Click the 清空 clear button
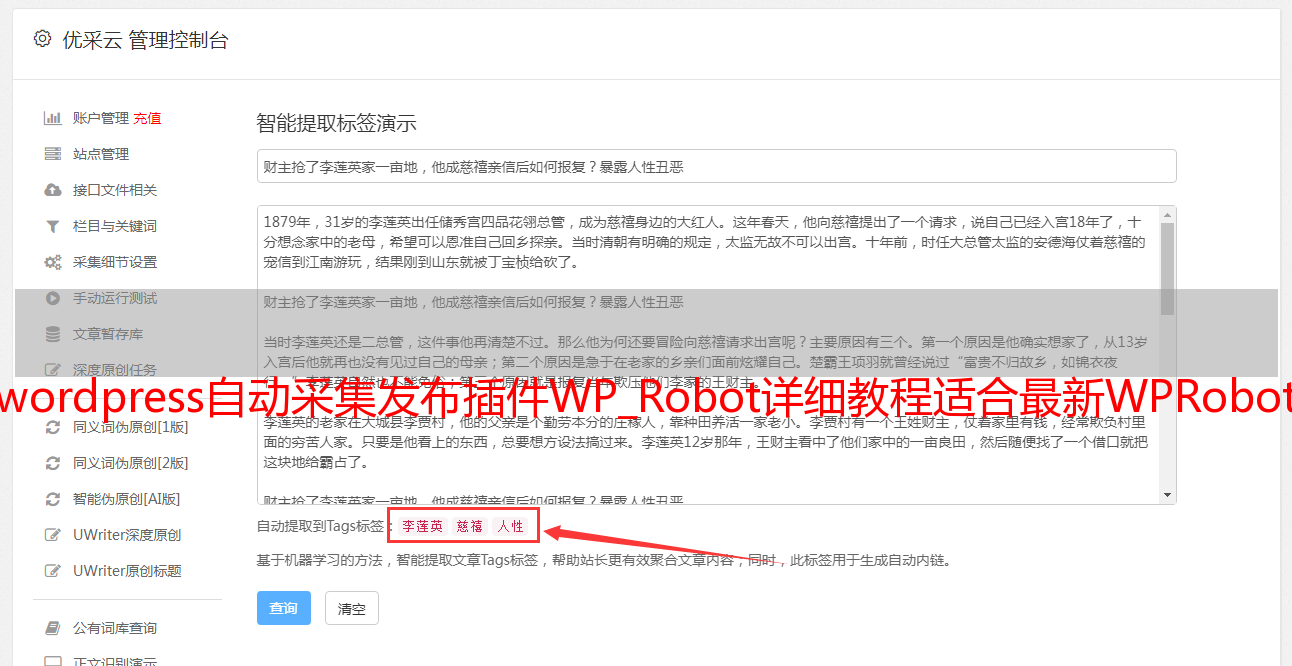 [x=352, y=608]
